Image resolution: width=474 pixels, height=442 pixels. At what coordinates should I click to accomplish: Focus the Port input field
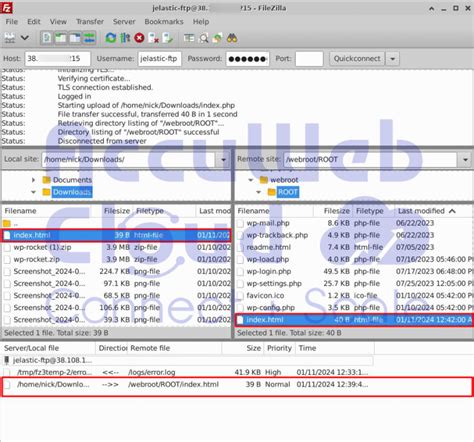[309, 59]
